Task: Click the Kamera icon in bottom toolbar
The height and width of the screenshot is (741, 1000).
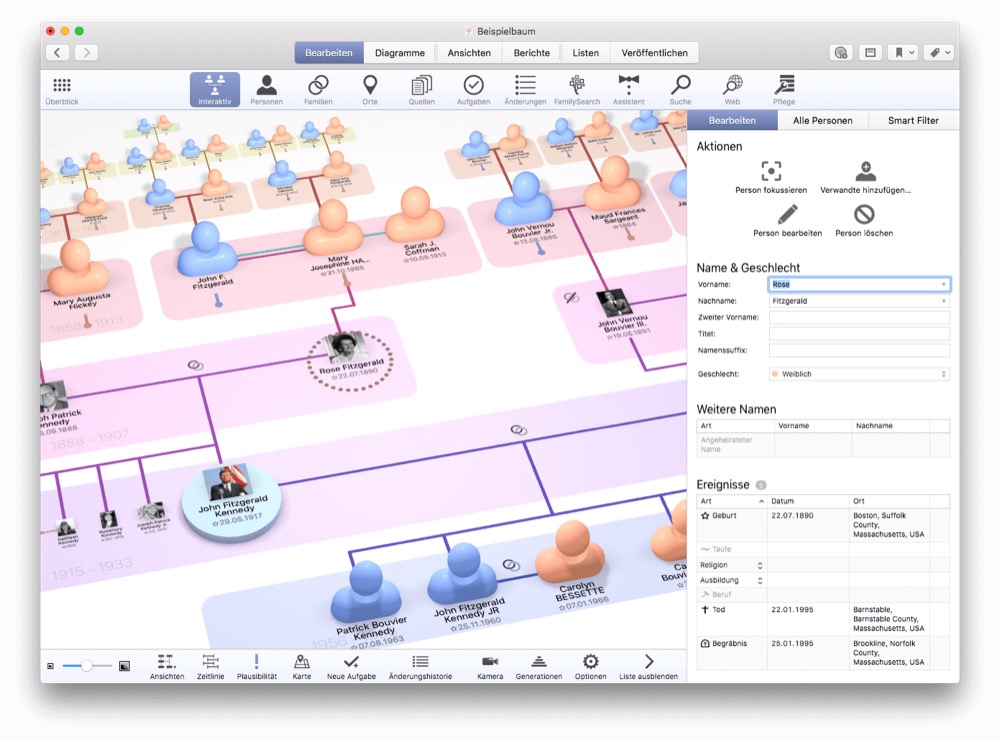Action: click(490, 666)
